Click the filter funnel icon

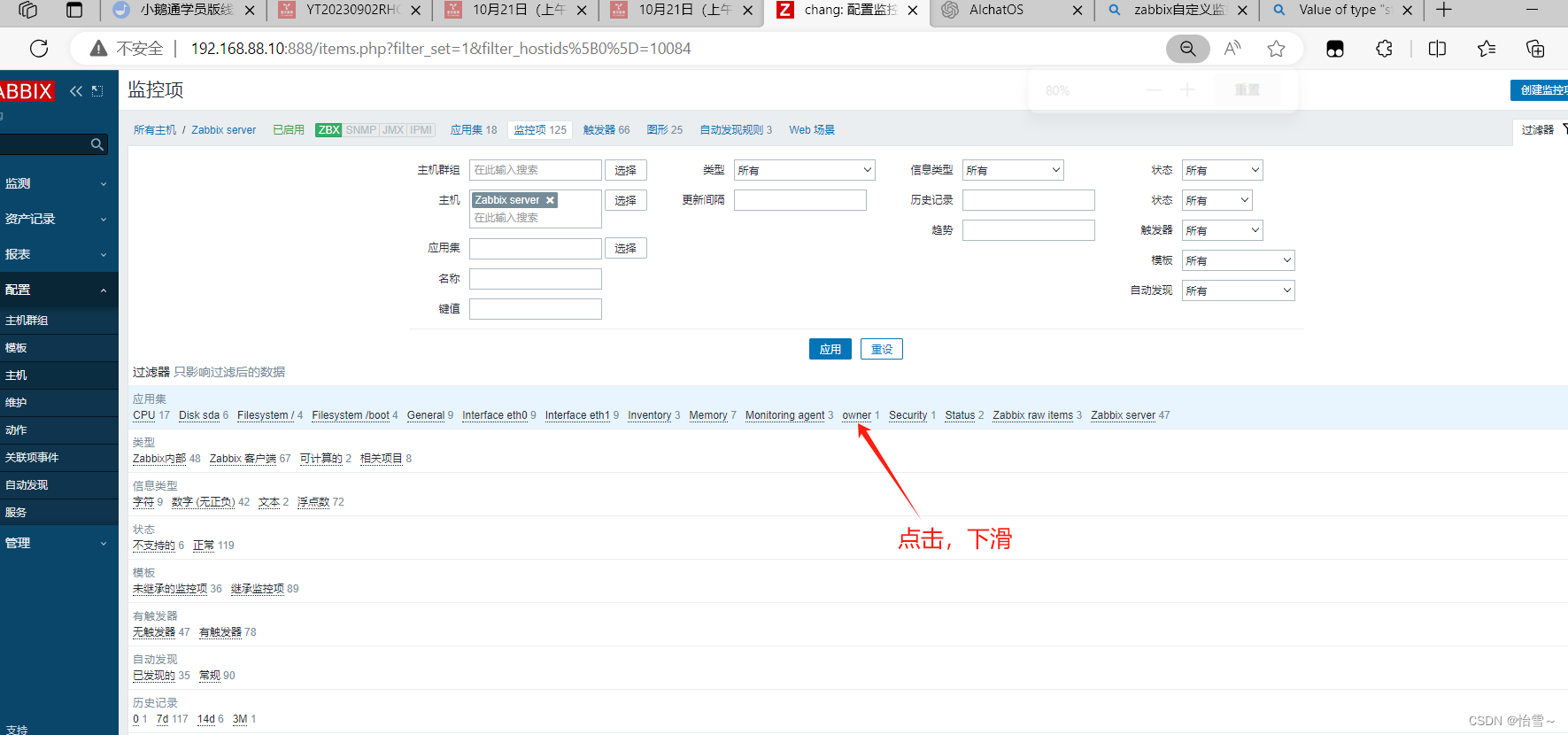point(1564,129)
